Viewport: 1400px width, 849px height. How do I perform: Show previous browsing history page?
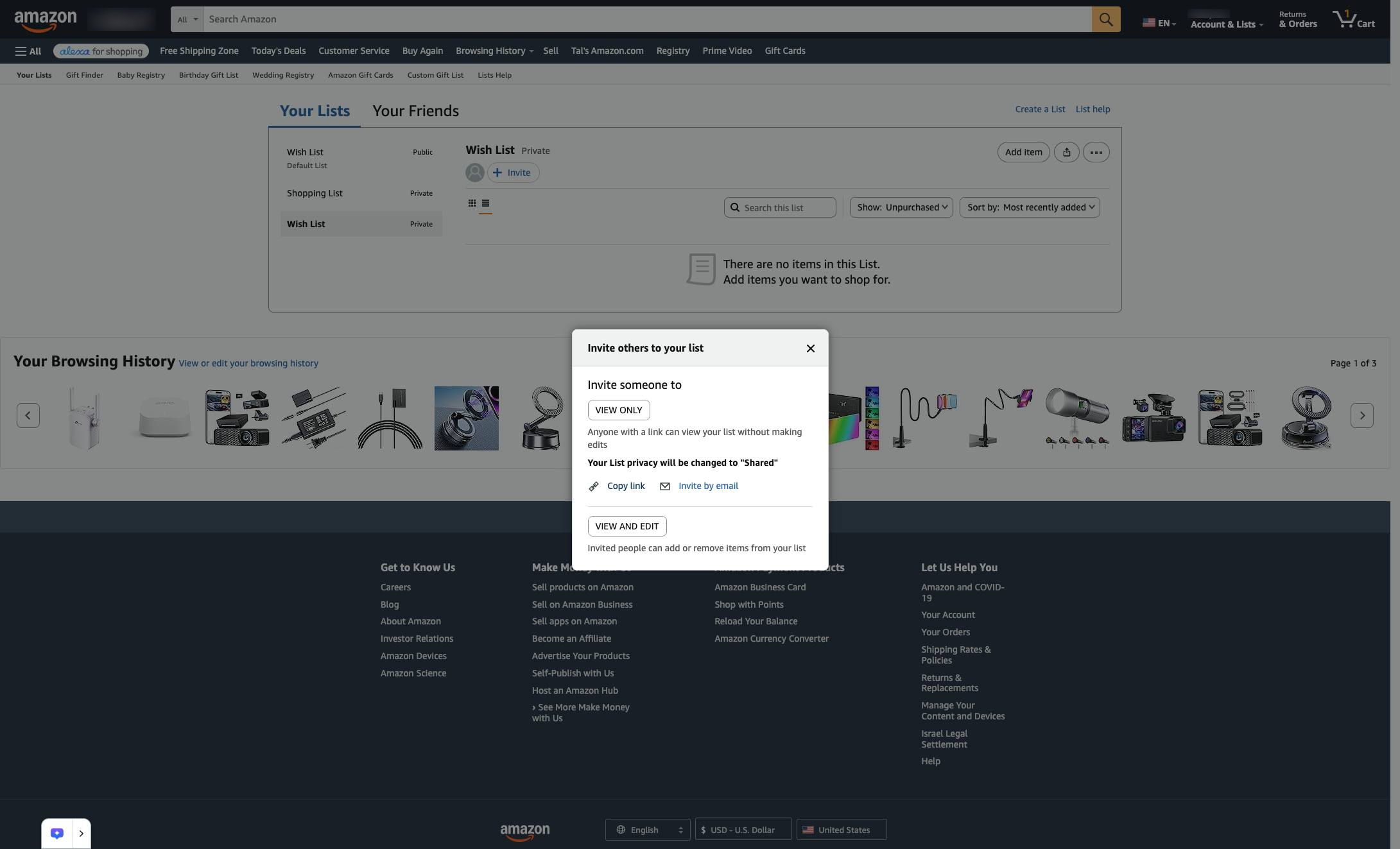28,415
